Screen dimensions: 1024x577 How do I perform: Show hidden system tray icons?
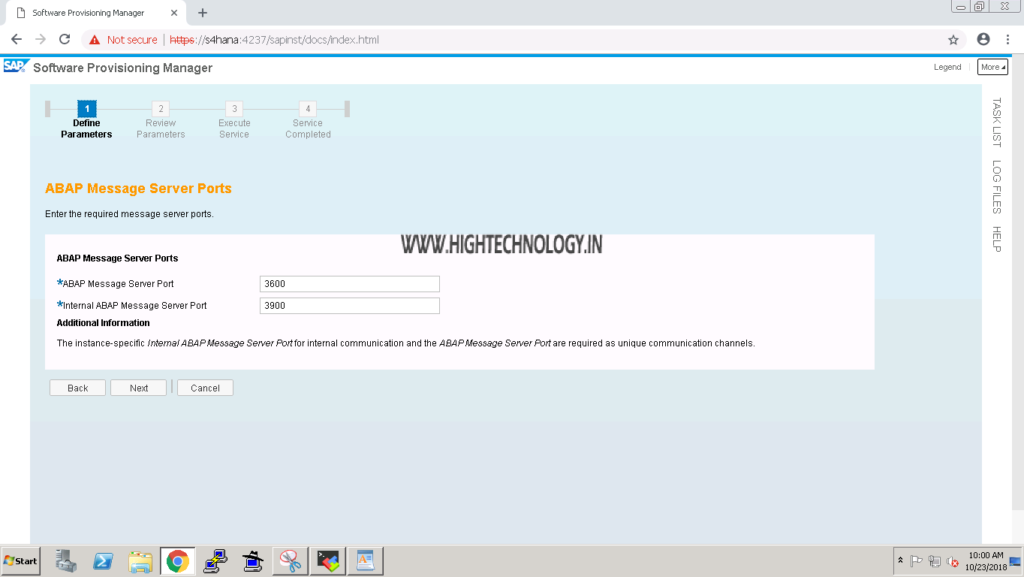(901, 561)
